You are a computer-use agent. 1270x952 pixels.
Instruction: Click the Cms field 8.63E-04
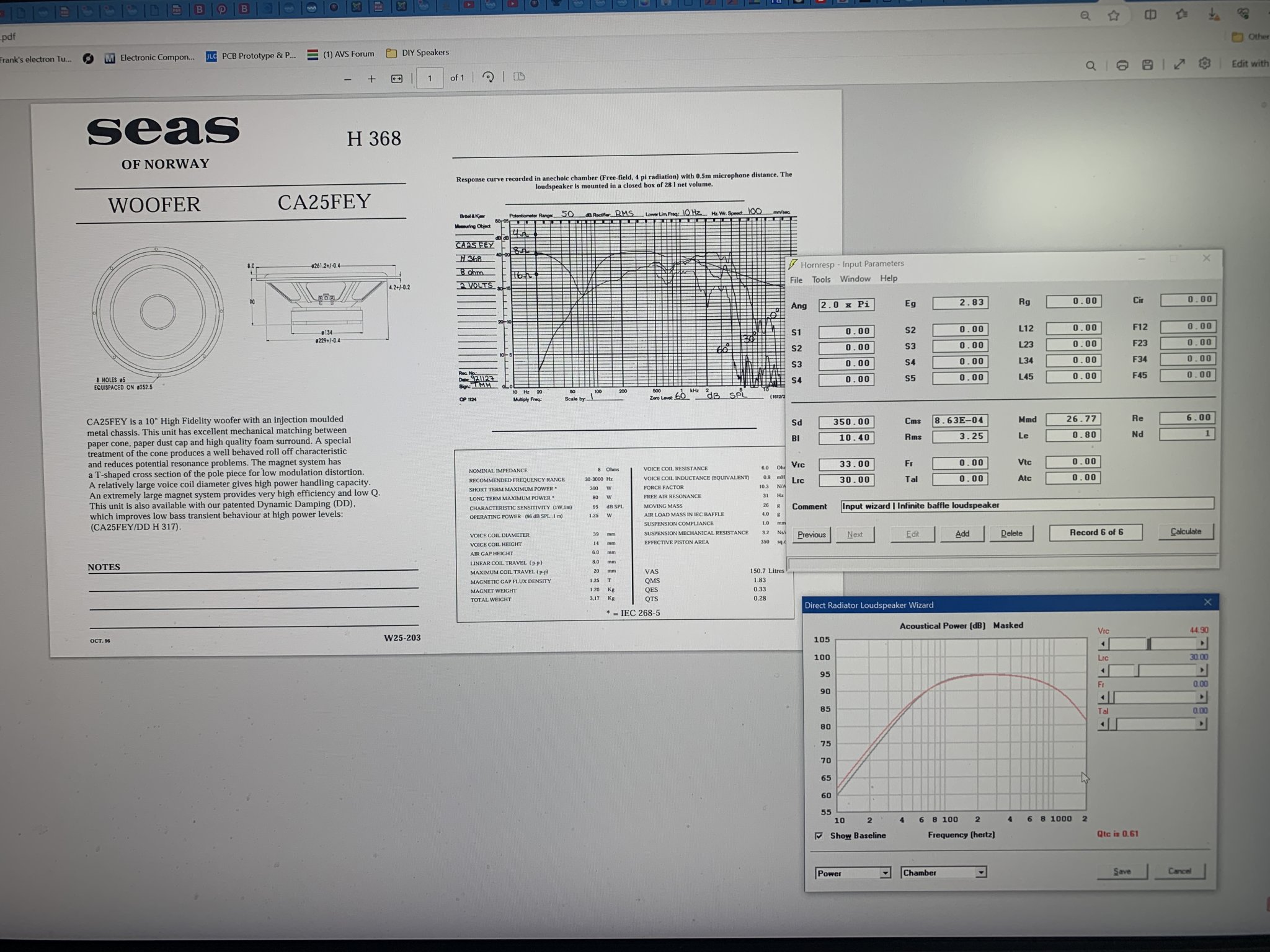[x=961, y=420]
